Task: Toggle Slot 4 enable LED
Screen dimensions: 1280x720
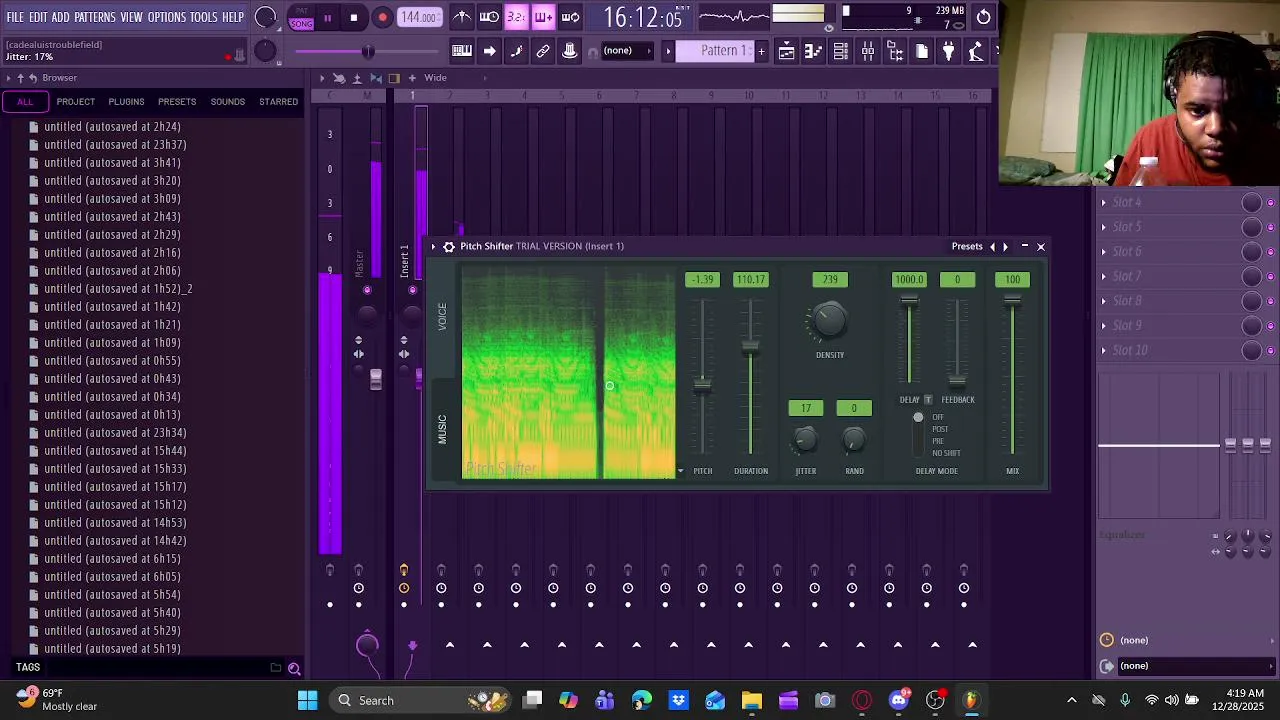Action: click(1271, 203)
